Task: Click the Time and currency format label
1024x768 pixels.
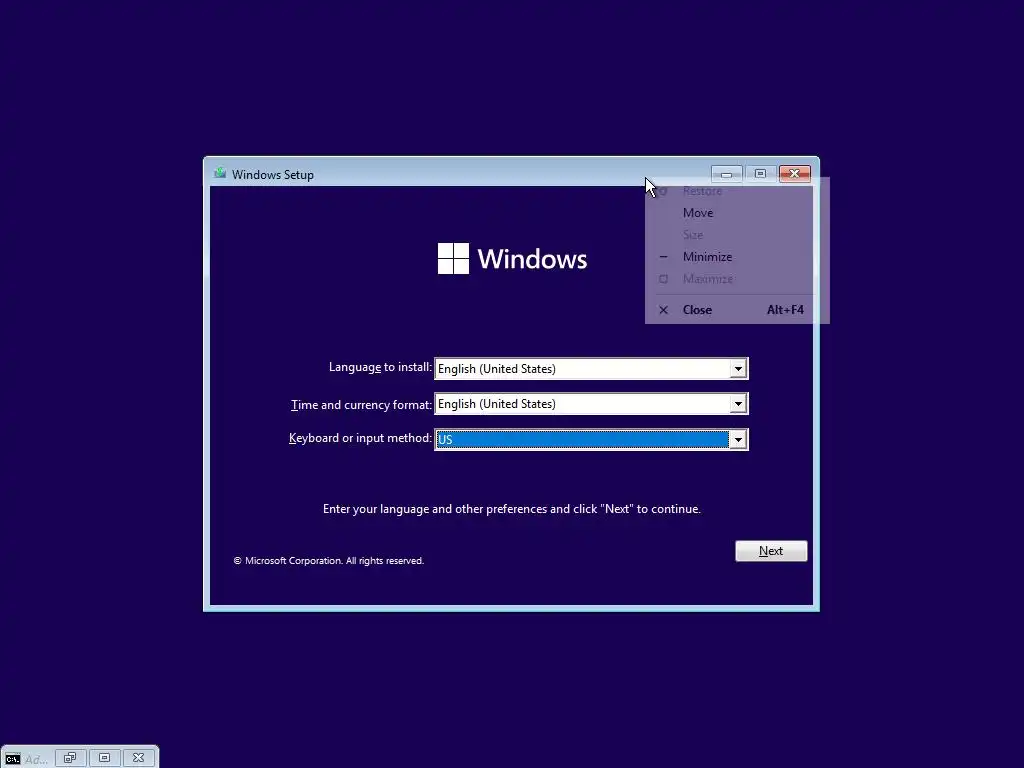Action: pos(361,405)
